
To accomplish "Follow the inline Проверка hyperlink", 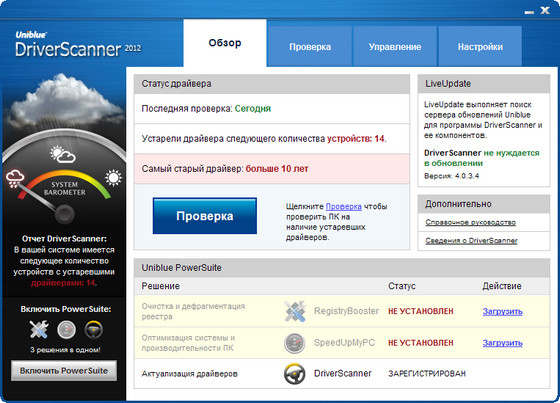I will tap(344, 207).
